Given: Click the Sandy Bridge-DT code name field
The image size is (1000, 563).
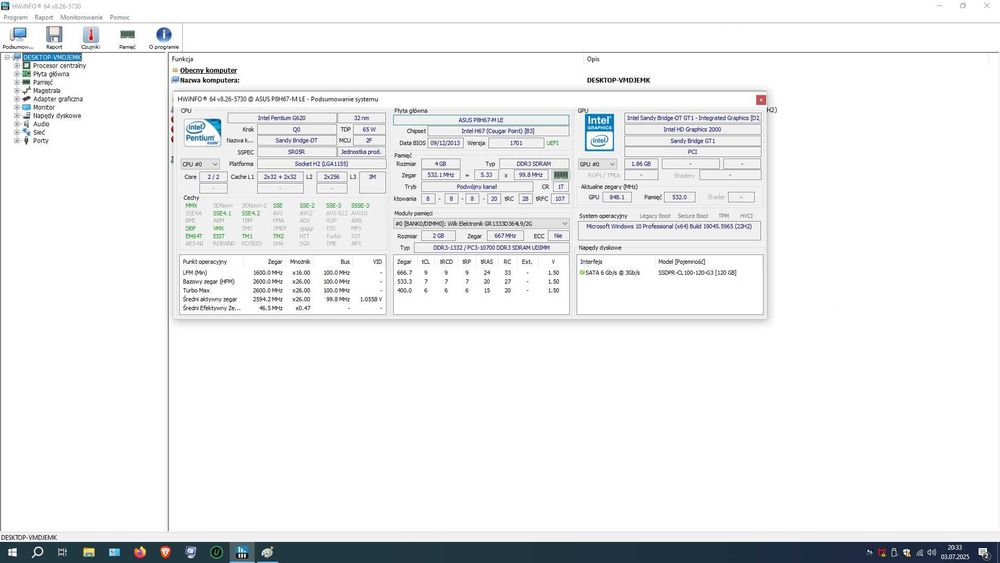Looking at the screenshot, I should (x=297, y=140).
